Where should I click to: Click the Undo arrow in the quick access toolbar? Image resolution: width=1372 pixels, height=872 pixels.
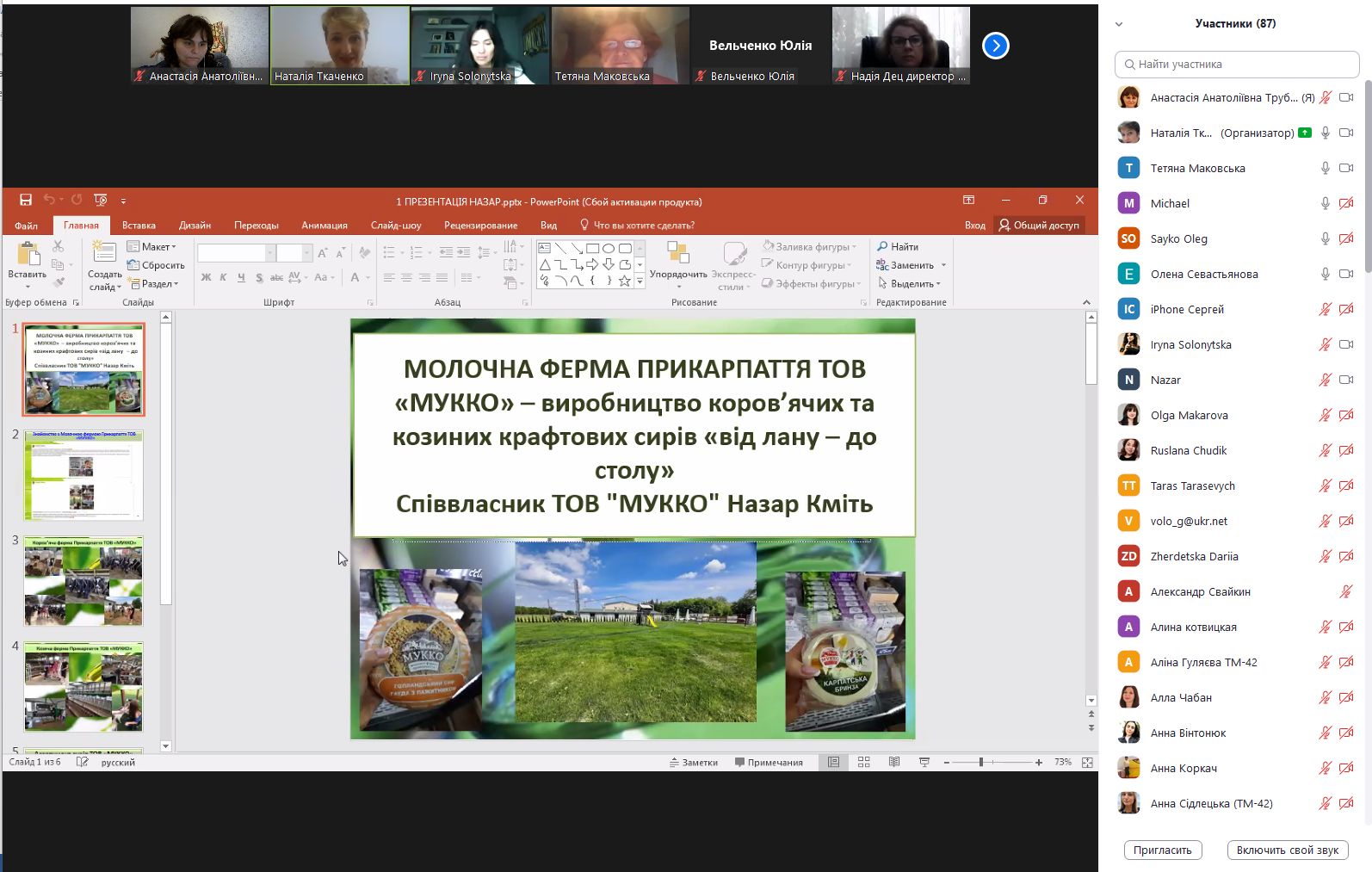pyautogui.click(x=49, y=200)
